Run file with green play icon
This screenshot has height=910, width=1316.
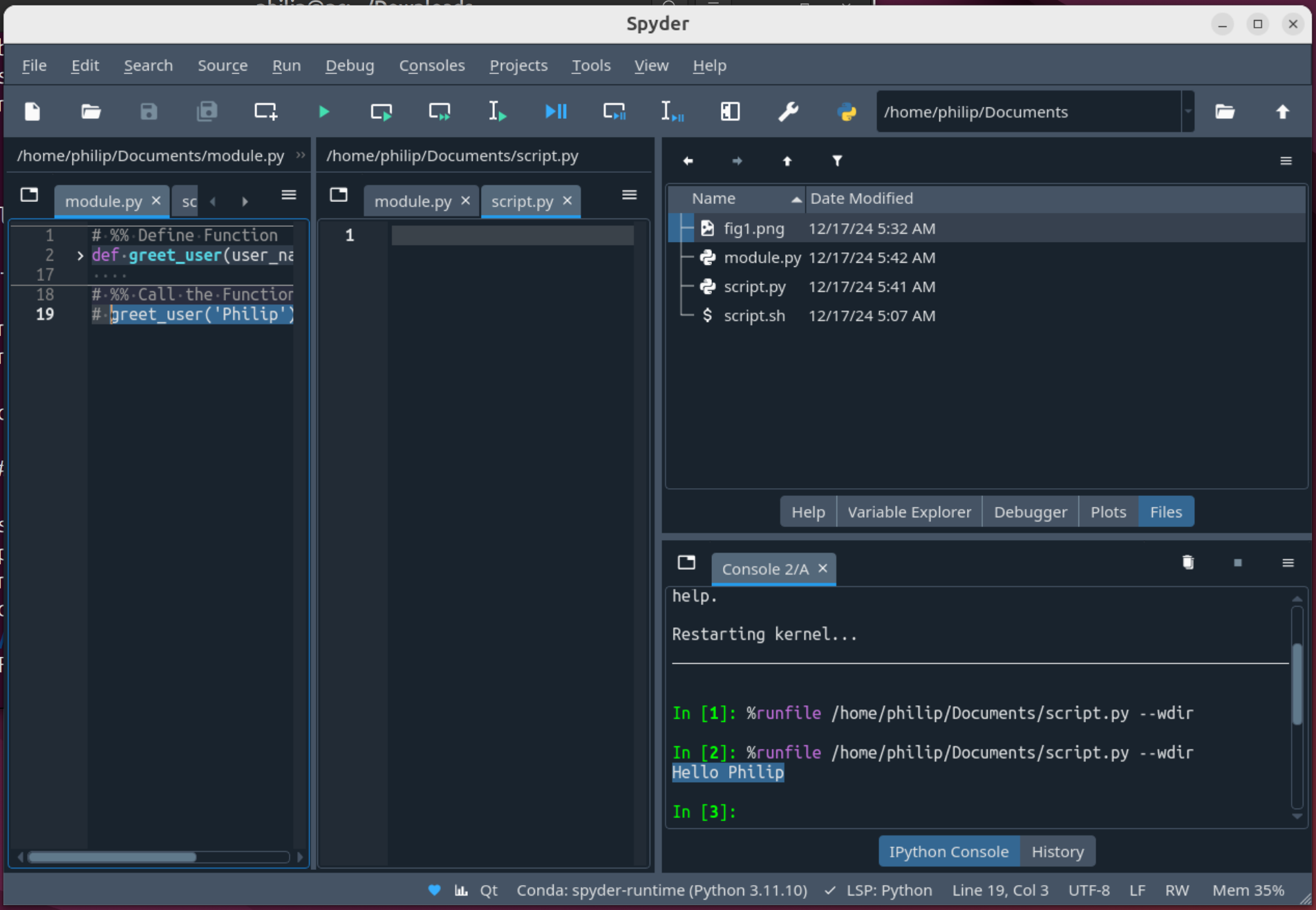323,111
